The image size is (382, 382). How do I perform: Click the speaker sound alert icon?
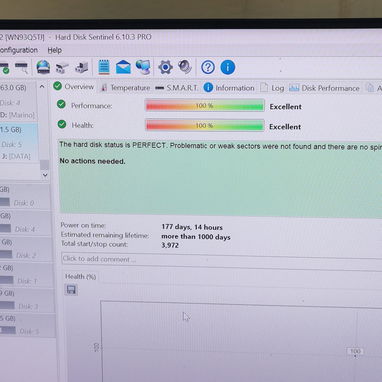coord(185,67)
